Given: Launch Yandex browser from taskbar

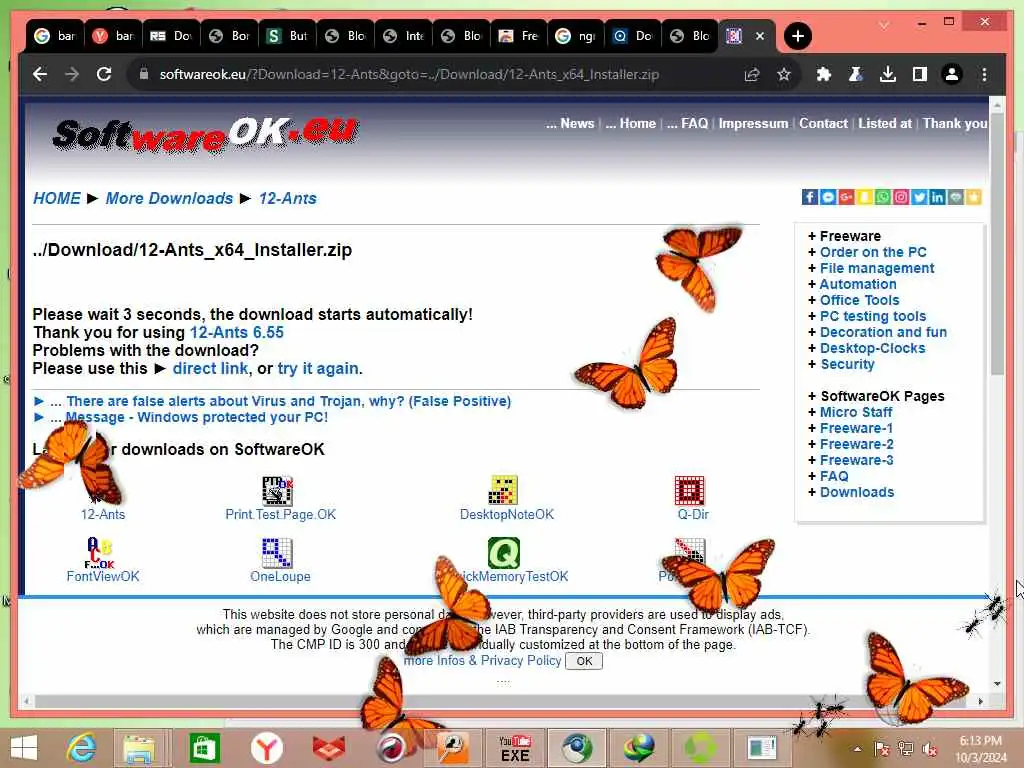Looking at the screenshot, I should [266, 748].
